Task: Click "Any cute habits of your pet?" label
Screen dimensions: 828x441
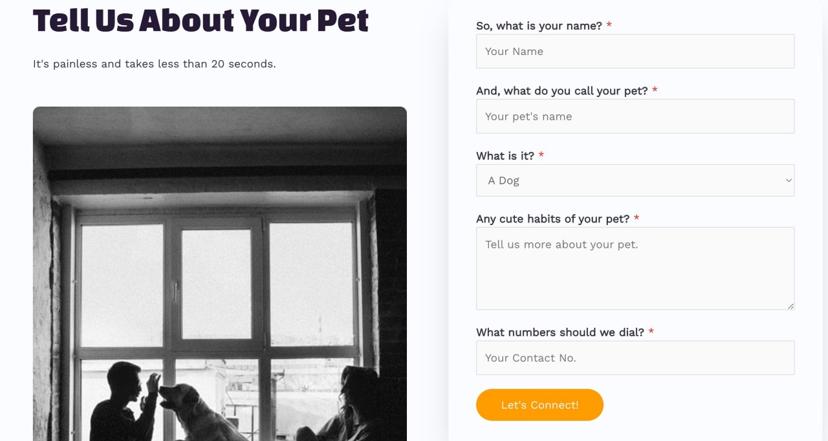Action: (x=553, y=219)
